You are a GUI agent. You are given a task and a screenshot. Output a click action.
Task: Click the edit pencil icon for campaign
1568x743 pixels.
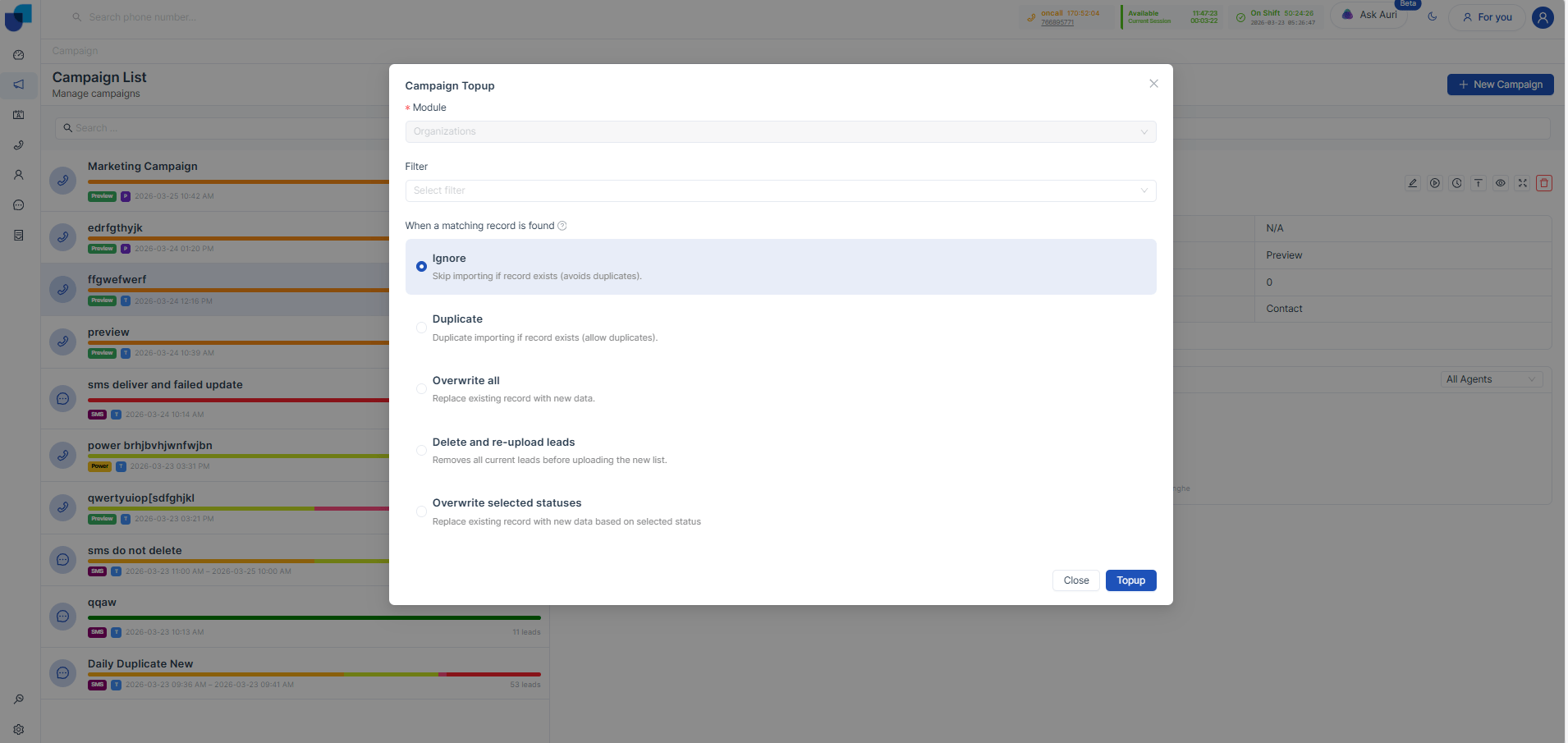point(1413,183)
